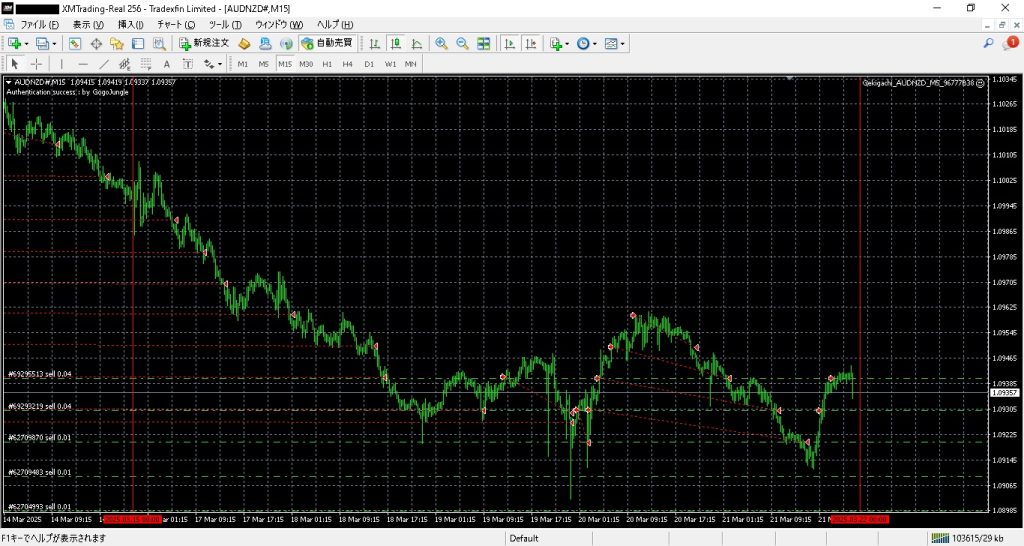This screenshot has height=546, width=1024.
Task: Zoom in on the chart
Action: (x=441, y=44)
